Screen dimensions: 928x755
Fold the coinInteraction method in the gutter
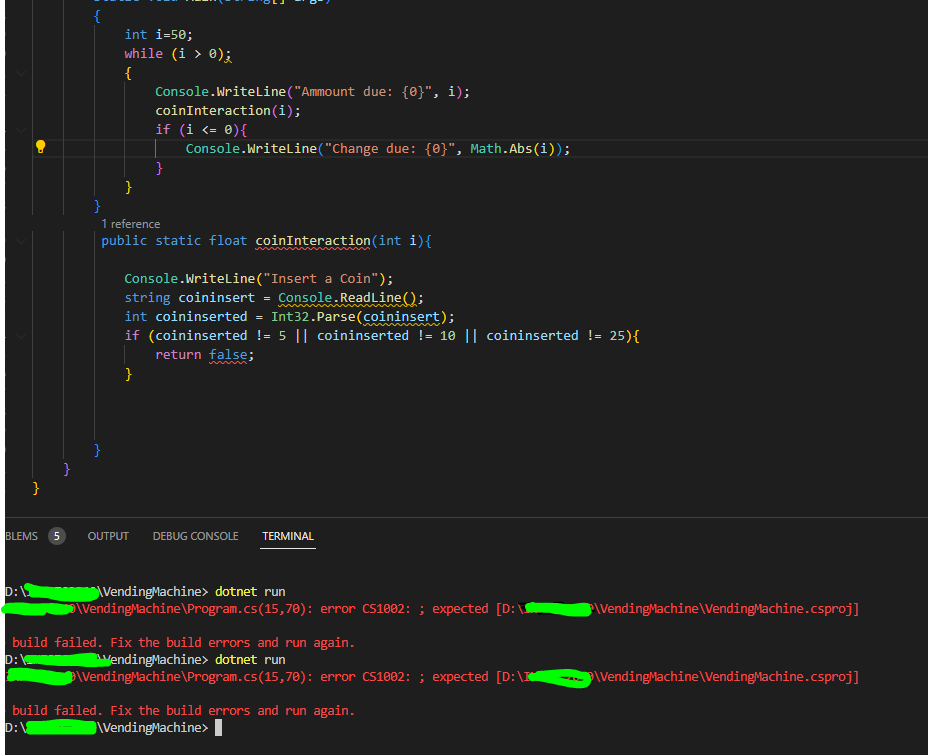21,241
